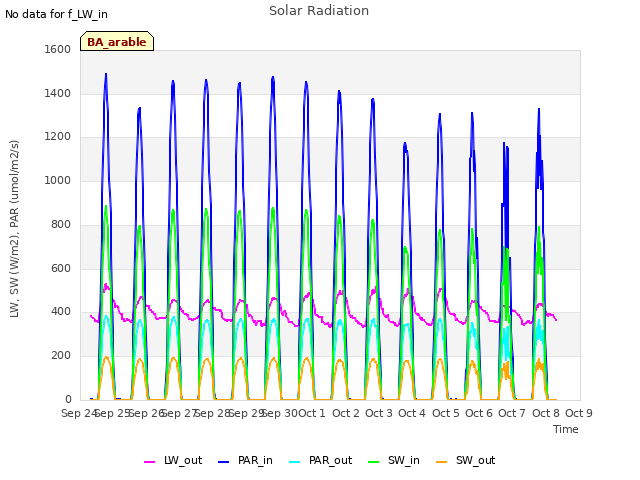The image size is (640, 480).
Task: Click the 200 y-axis tick label
Action: (61, 356)
